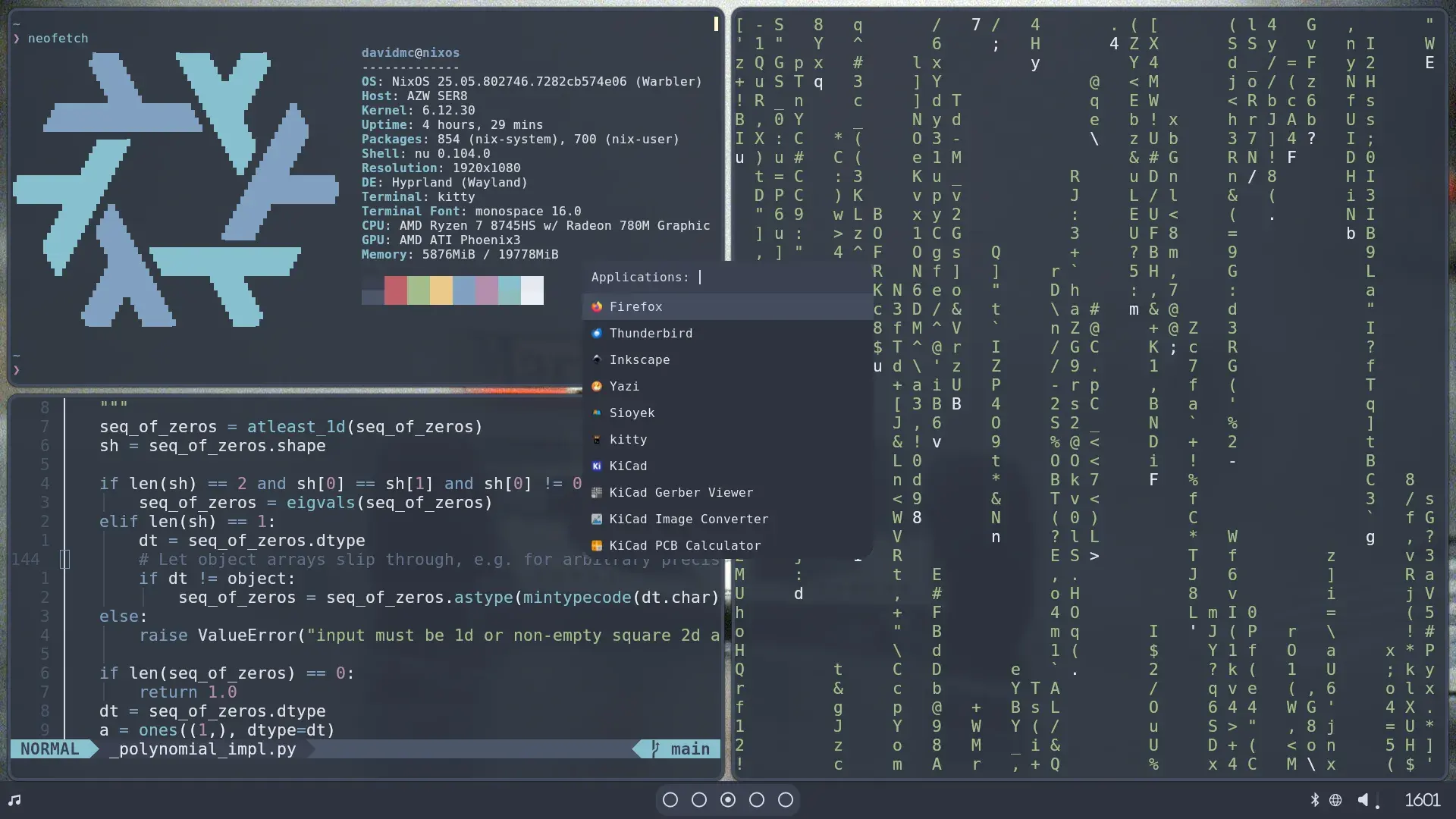Screen dimensions: 1456x819
Task: Click the Firefox icon in launcher
Action: coord(597,306)
